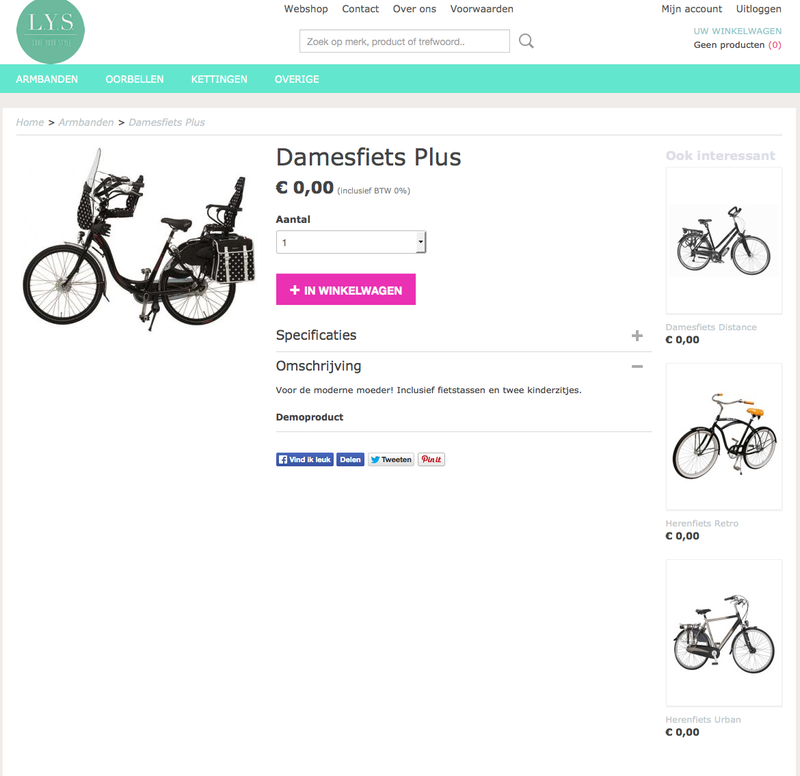The height and width of the screenshot is (776, 800).
Task: Click the LYS round logo
Action: click(x=51, y=31)
